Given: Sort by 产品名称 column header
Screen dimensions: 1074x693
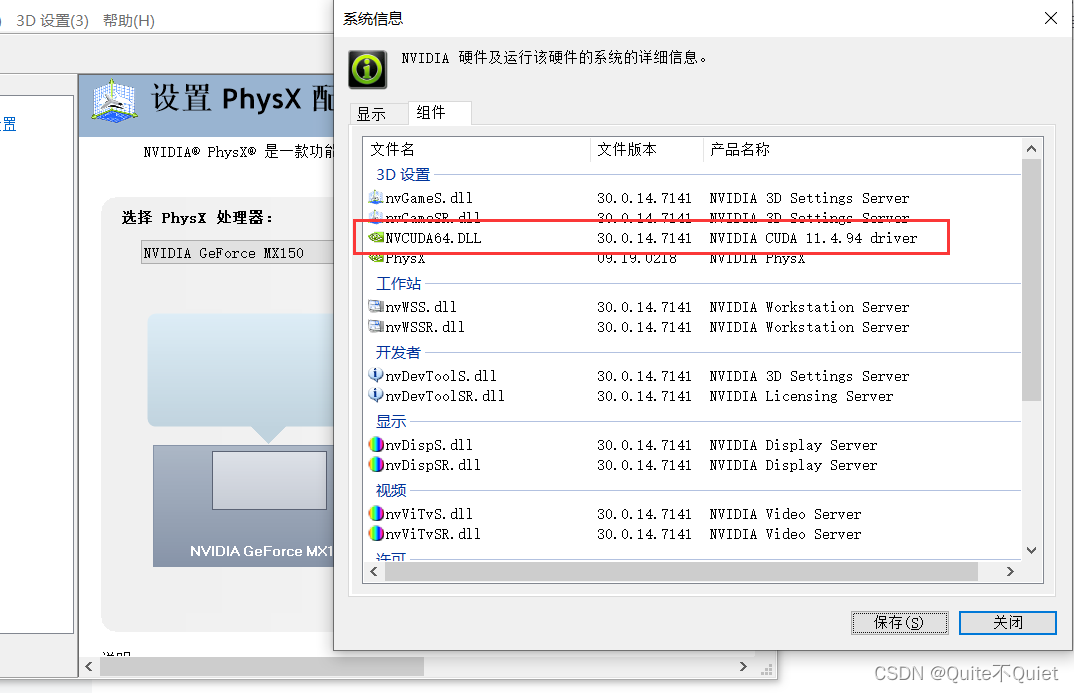Looking at the screenshot, I should coord(862,149).
